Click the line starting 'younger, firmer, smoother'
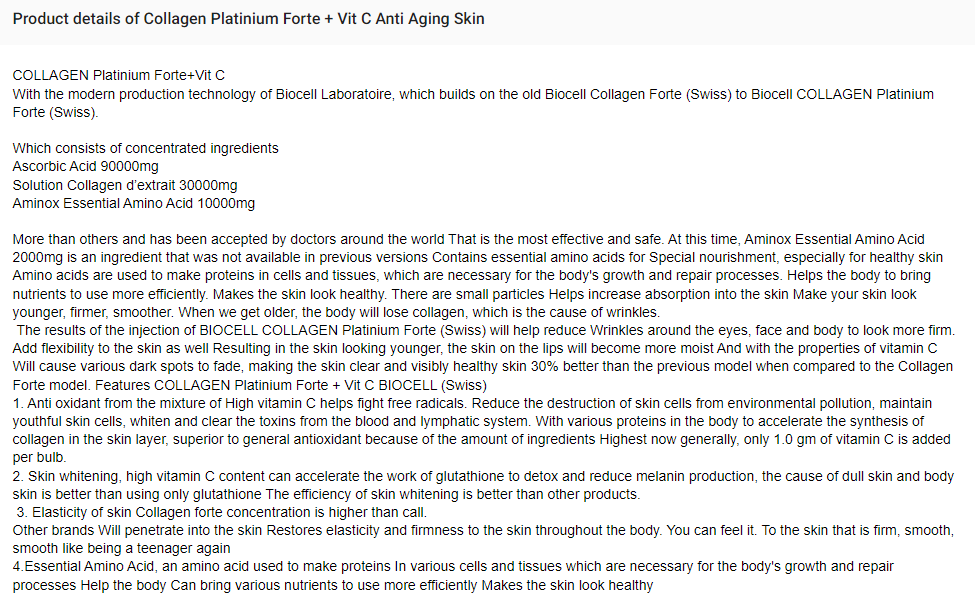The height and width of the screenshot is (607, 975). coord(336,312)
